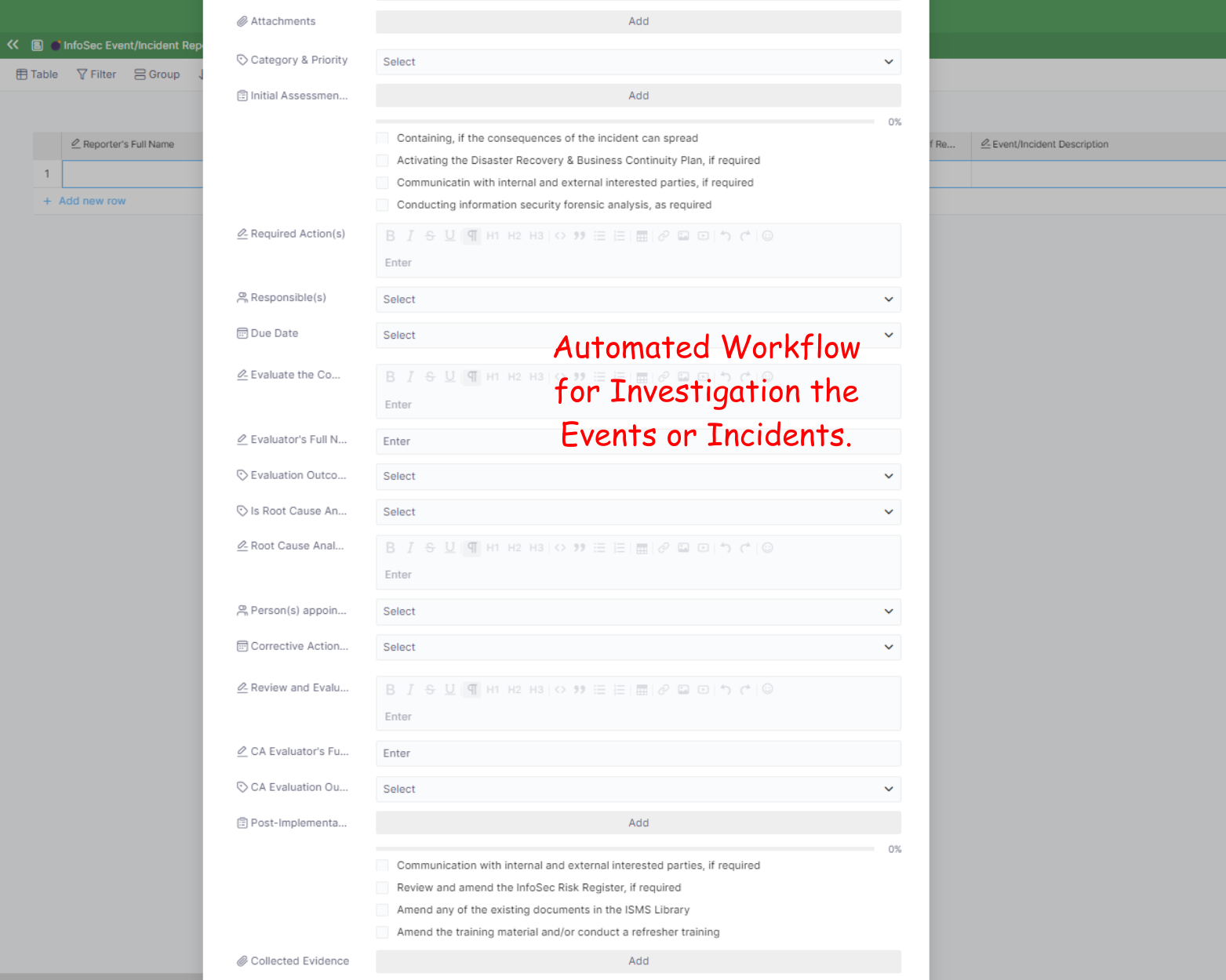Check 'Containing, if the consequences' checkbox
Screen dimensions: 1226x980
(x=383, y=138)
